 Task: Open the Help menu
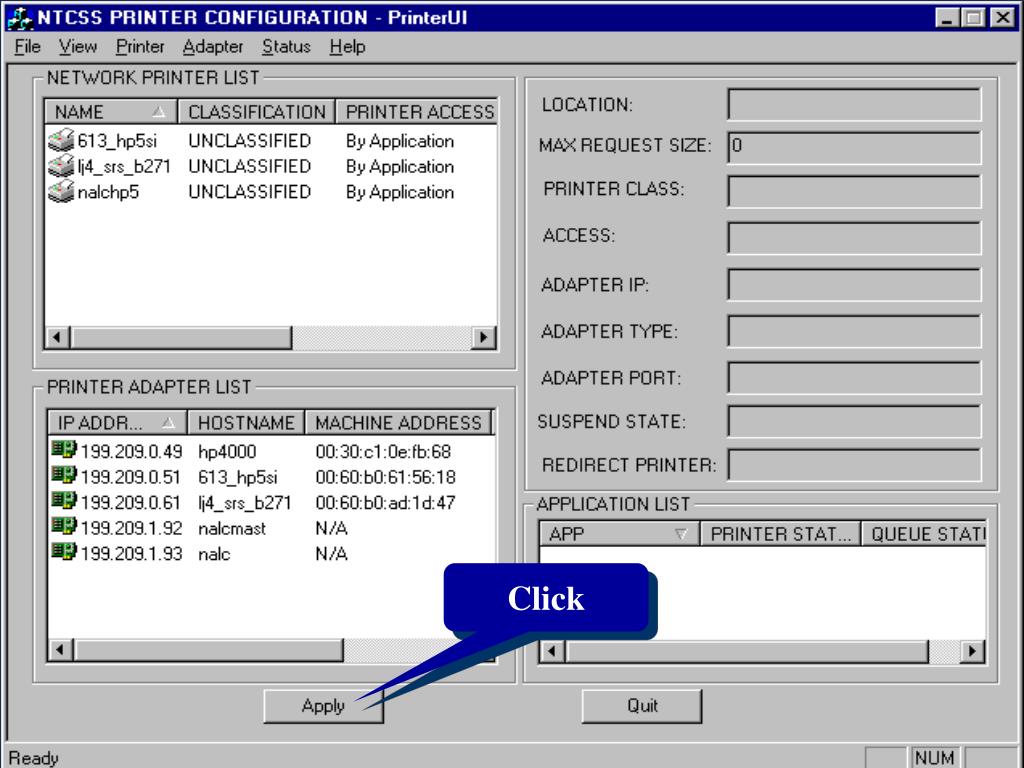347,47
